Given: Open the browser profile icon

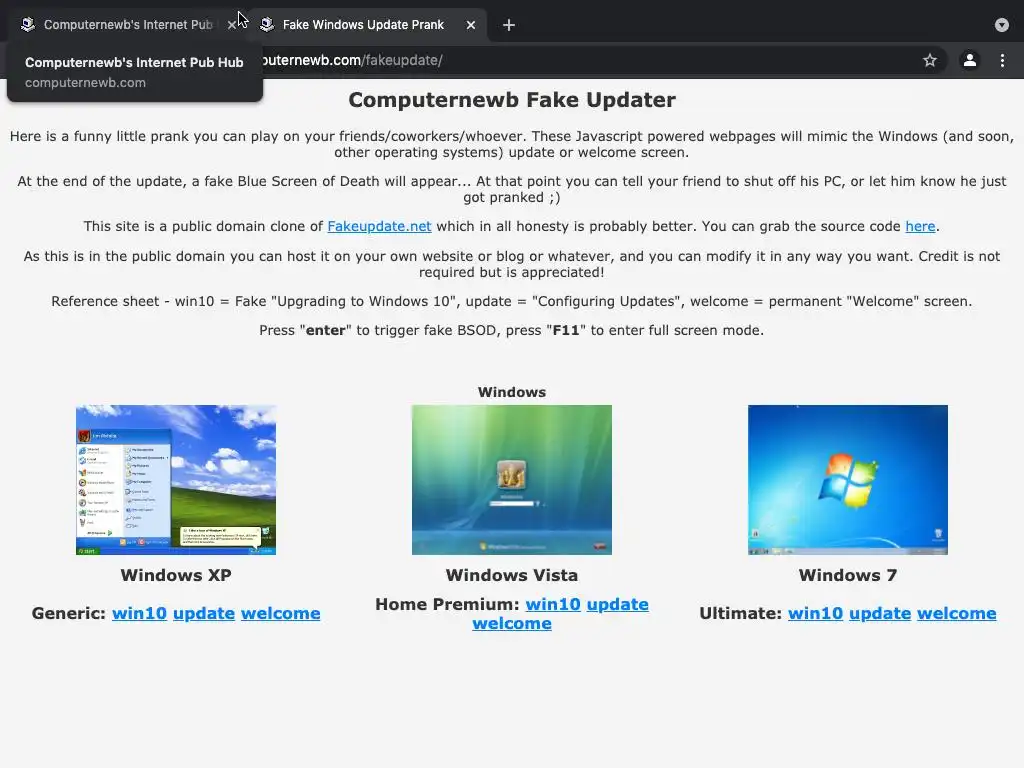Looking at the screenshot, I should (x=970, y=60).
